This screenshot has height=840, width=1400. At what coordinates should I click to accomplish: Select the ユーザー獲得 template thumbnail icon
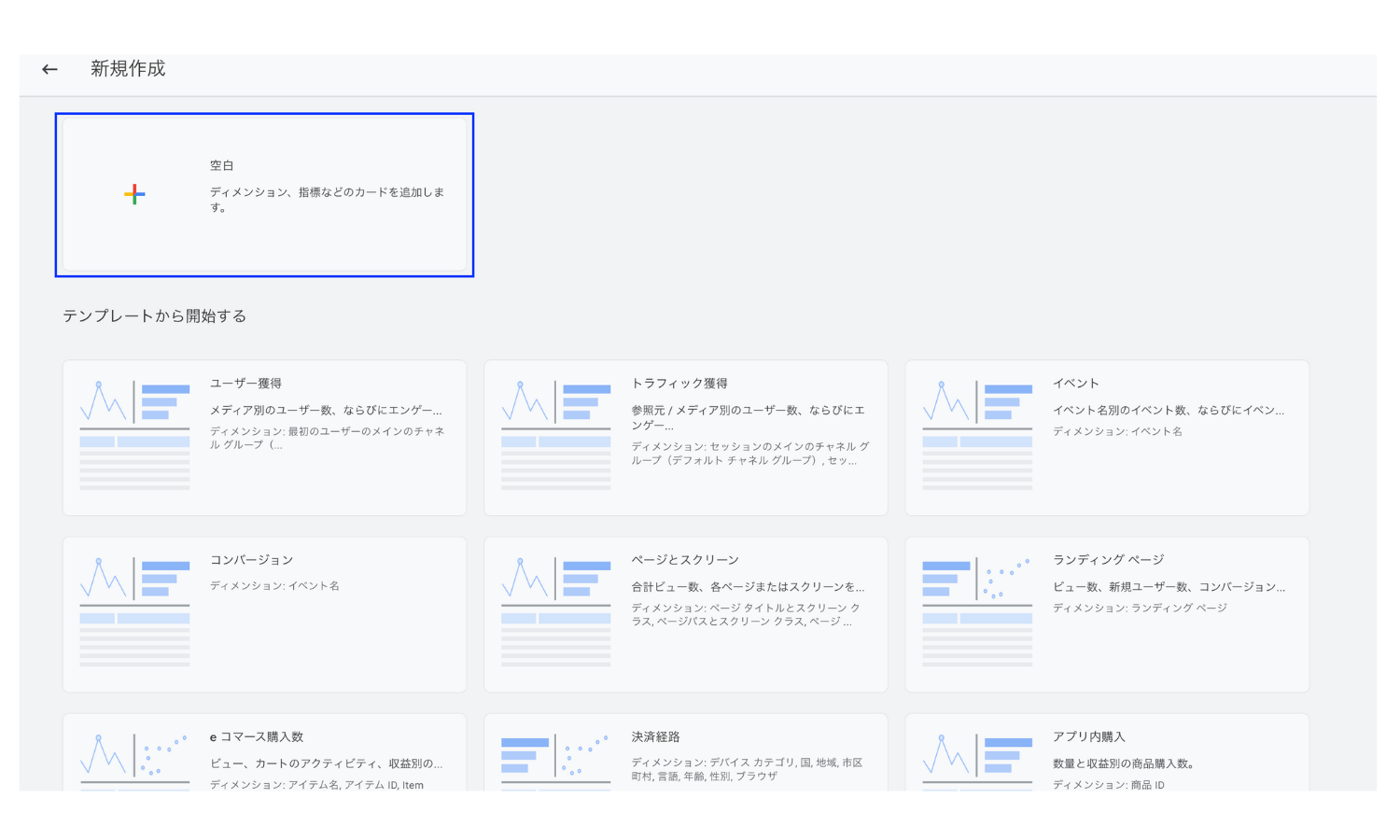[135, 435]
